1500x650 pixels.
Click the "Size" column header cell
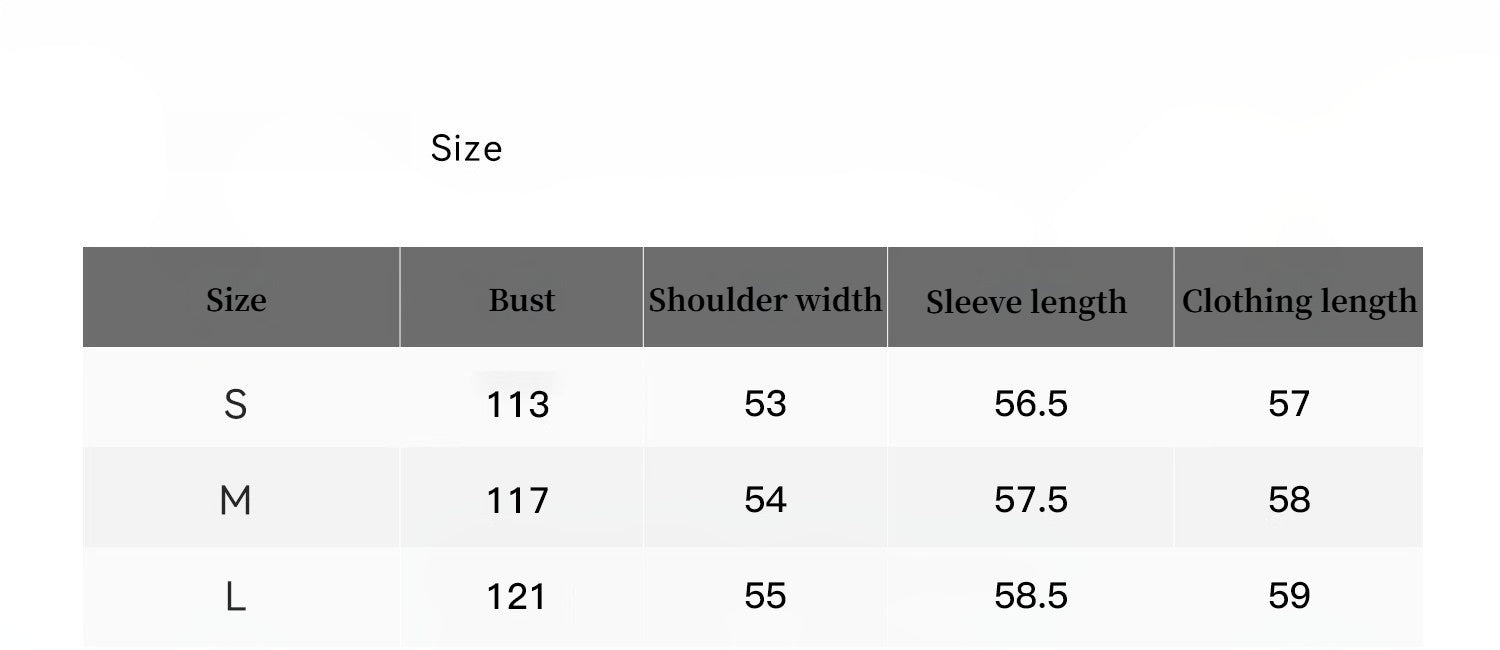pyautogui.click(x=236, y=300)
